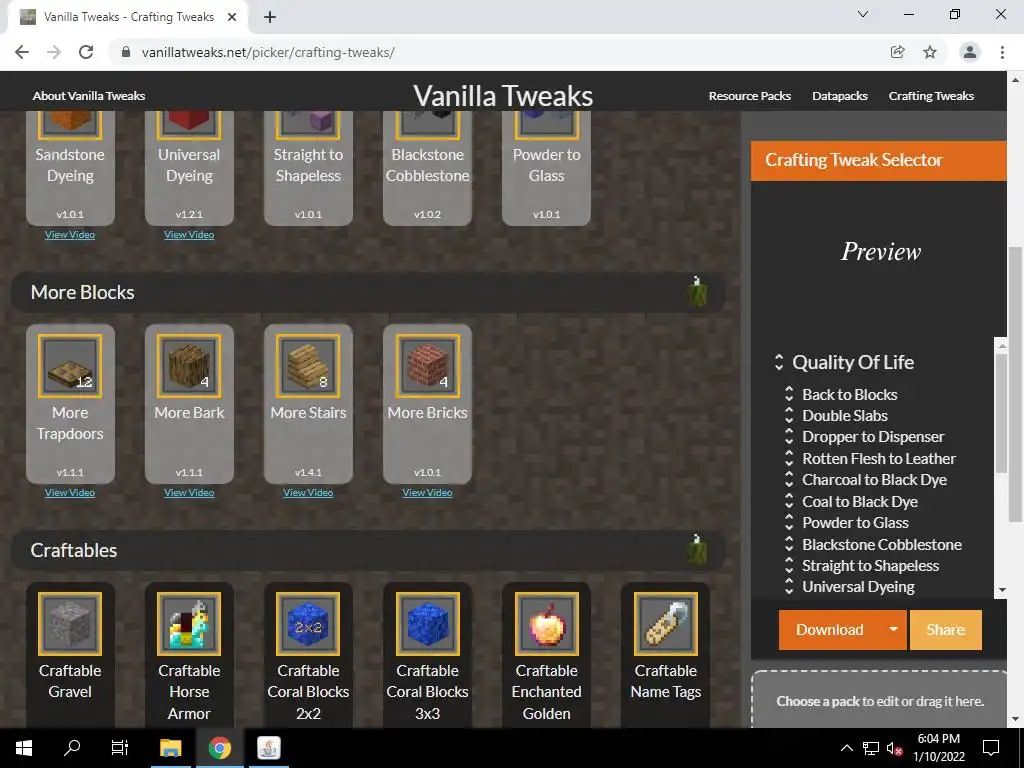
Task: Close the Vanilla Tweaks browser tab
Action: pyautogui.click(x=232, y=17)
